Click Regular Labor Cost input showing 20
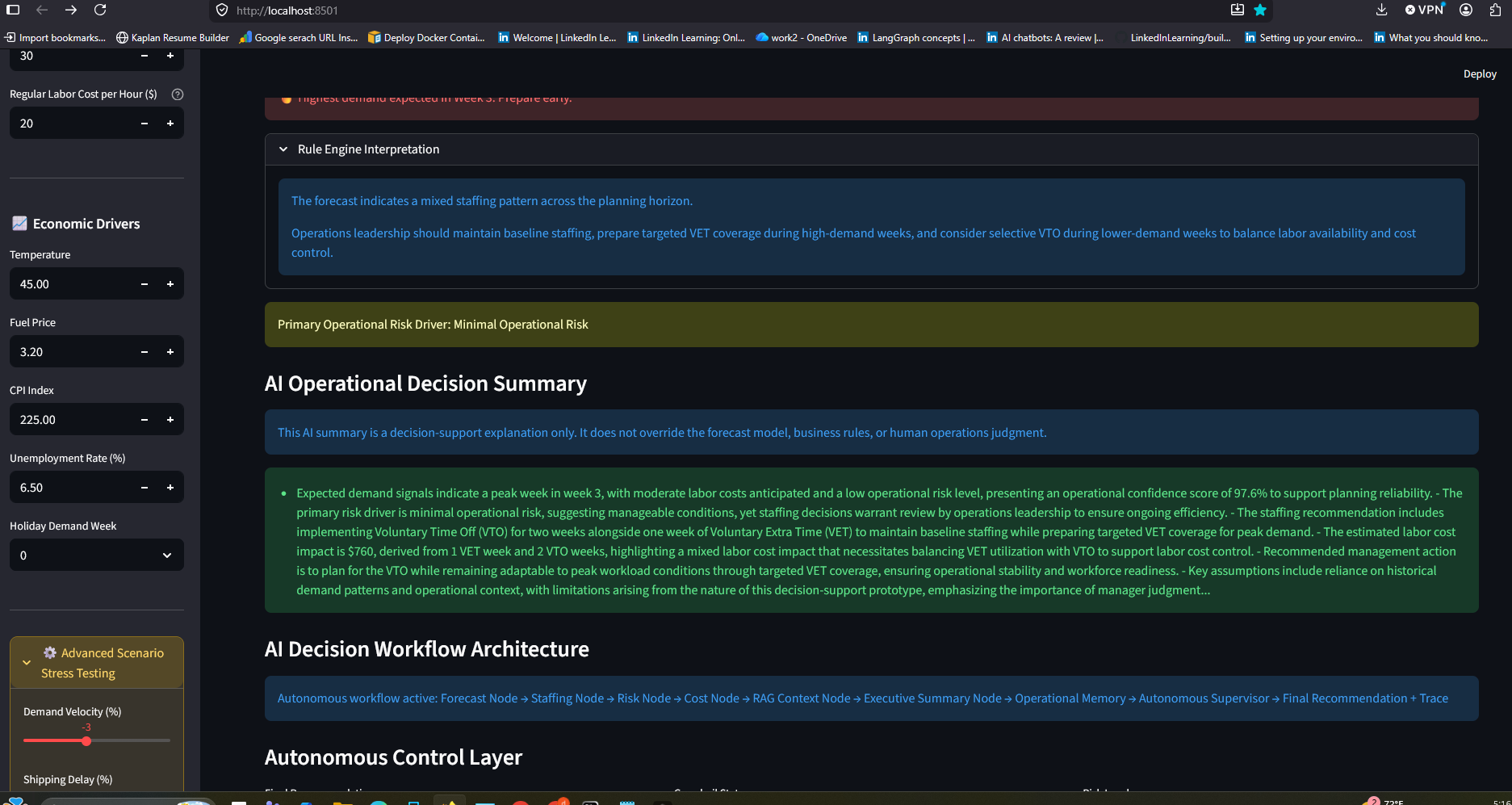The image size is (1512, 805). click(x=71, y=124)
